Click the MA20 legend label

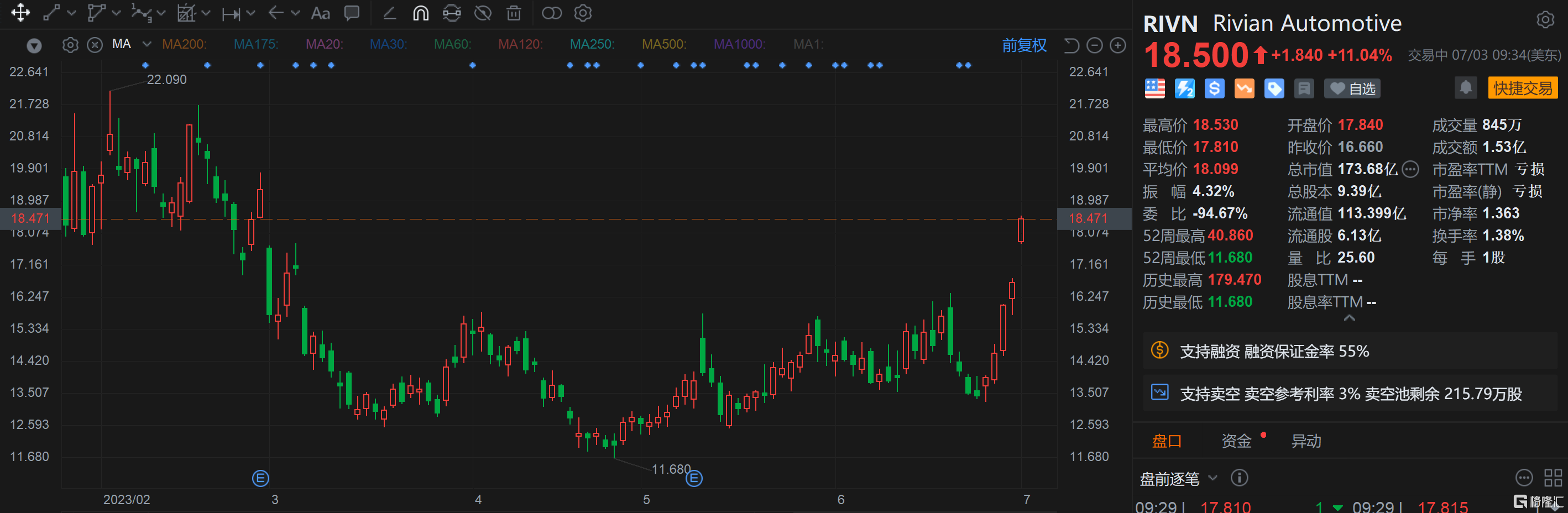click(325, 44)
